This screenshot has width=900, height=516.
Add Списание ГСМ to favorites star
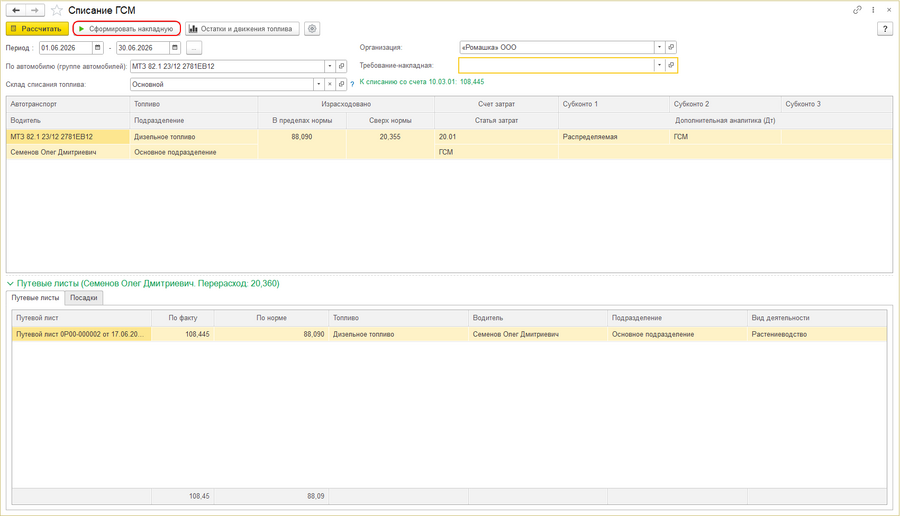(x=57, y=10)
